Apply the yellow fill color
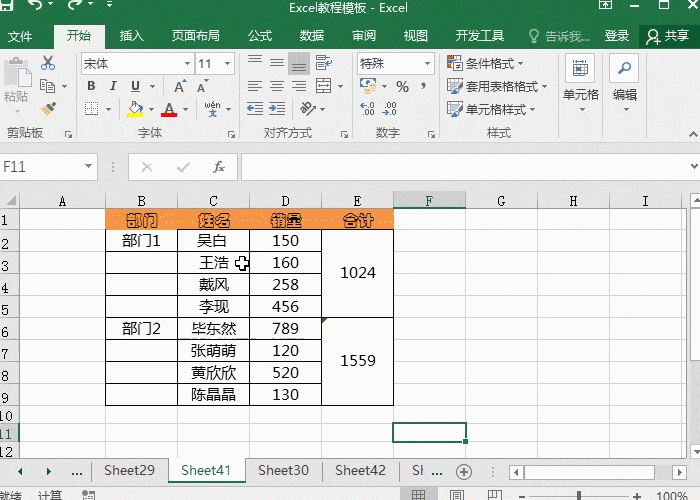Viewport: 700px width, 500px height. coord(135,109)
